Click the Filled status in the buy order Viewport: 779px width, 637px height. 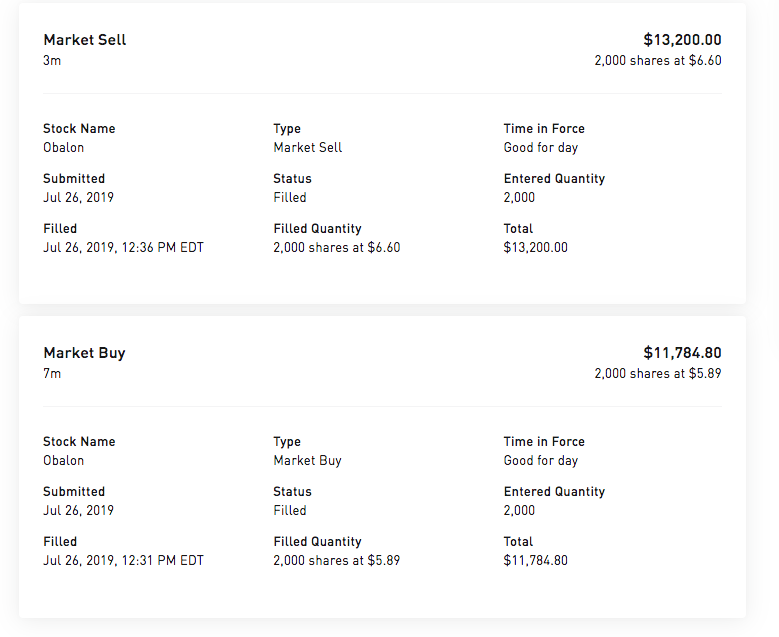(x=290, y=510)
